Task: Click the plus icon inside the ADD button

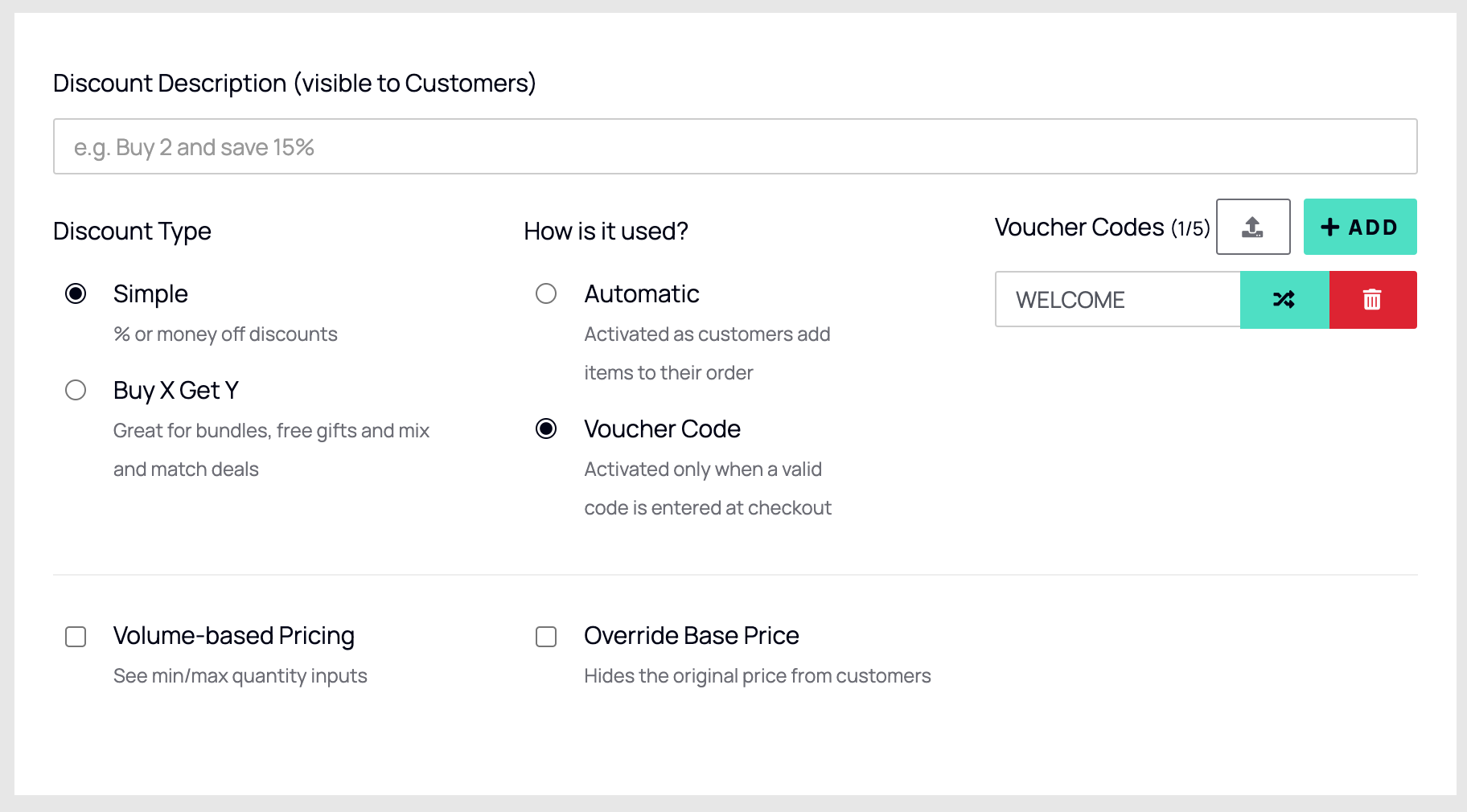Action: tap(1331, 227)
